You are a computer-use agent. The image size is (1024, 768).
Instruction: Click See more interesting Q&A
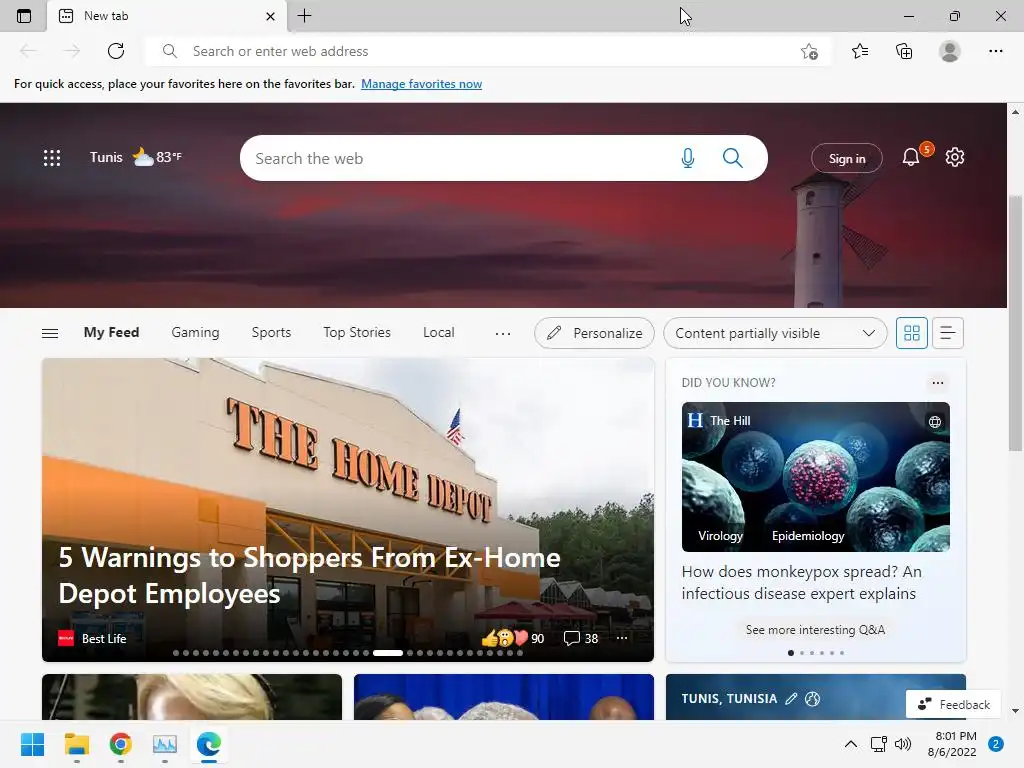815,630
